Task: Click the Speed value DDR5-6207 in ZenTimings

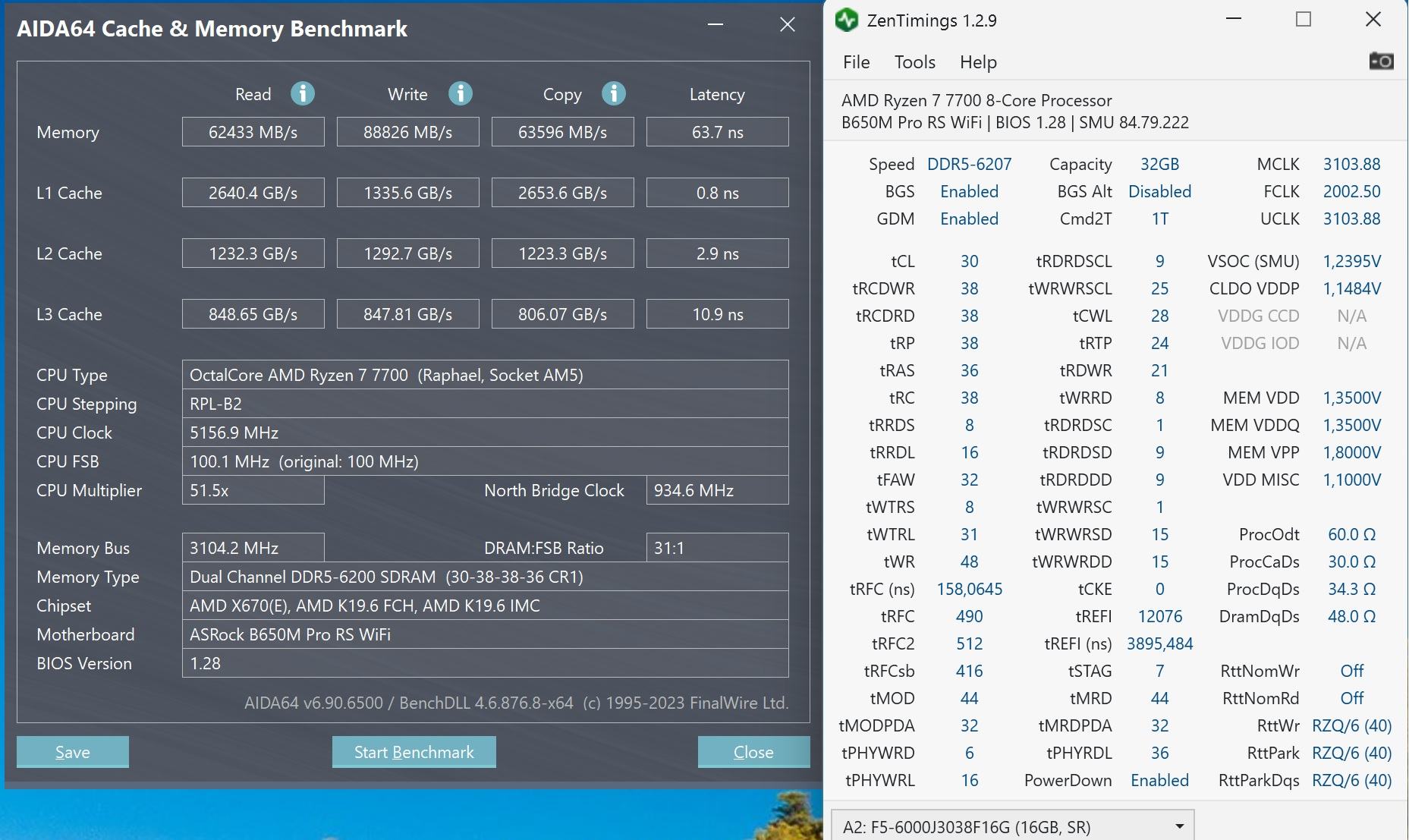Action: [970, 165]
